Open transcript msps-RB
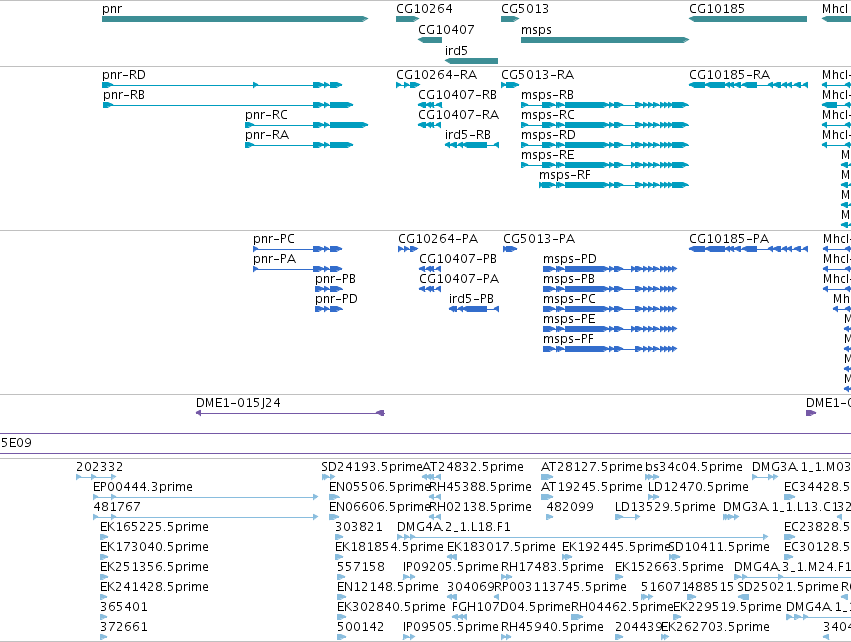This screenshot has height=642, width=851. (605, 105)
